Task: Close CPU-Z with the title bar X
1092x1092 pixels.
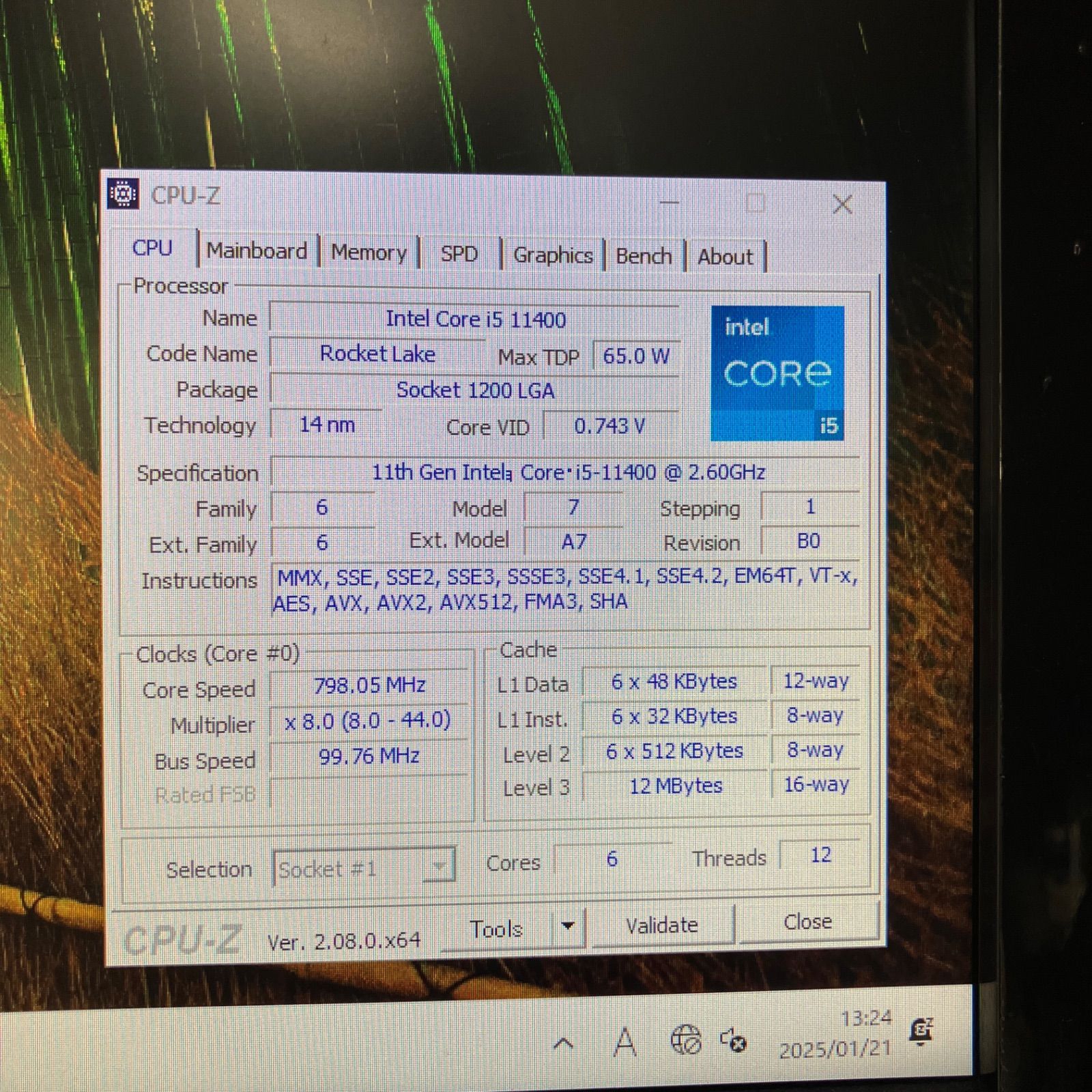Action: 842,204
